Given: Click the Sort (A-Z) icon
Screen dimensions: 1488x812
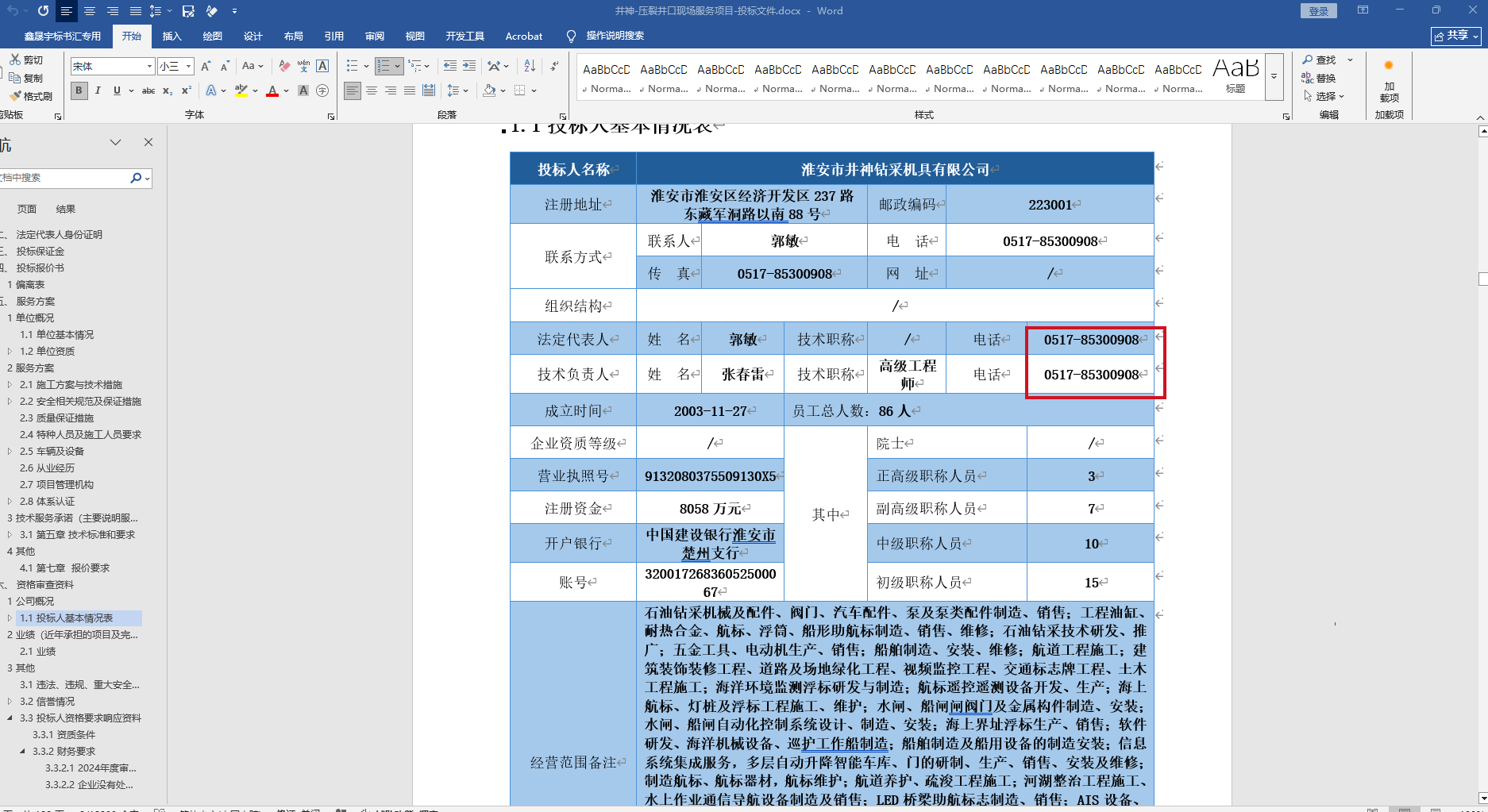Looking at the screenshot, I should tap(530, 66).
